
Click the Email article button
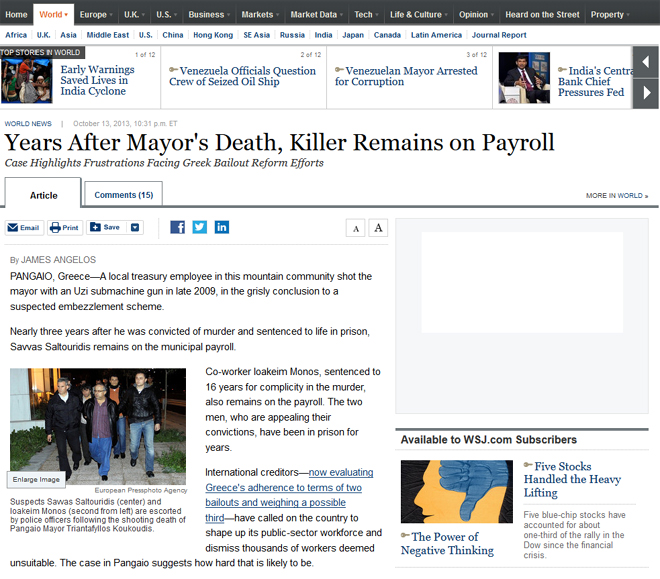point(24,227)
